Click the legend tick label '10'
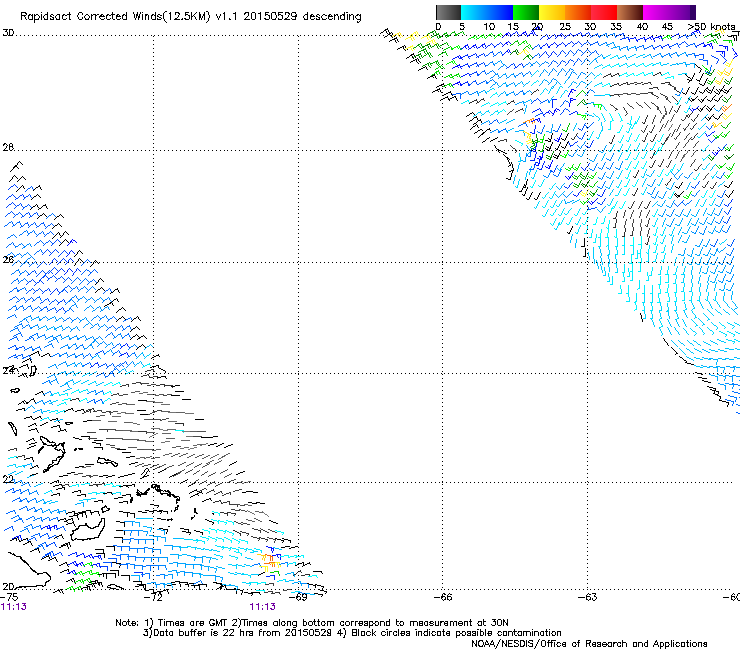 click(489, 27)
